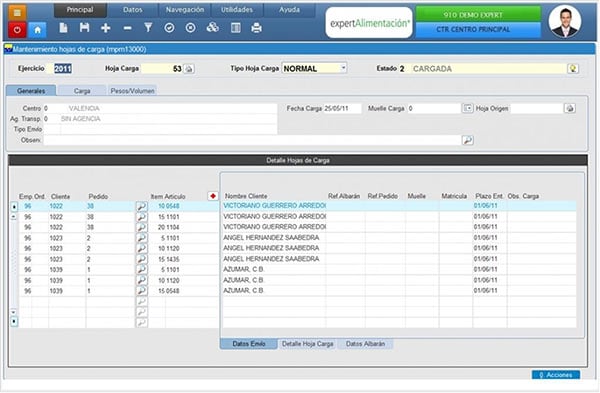Click the checkmark circle toolbar icon
This screenshot has width=600, height=393.
click(169, 28)
